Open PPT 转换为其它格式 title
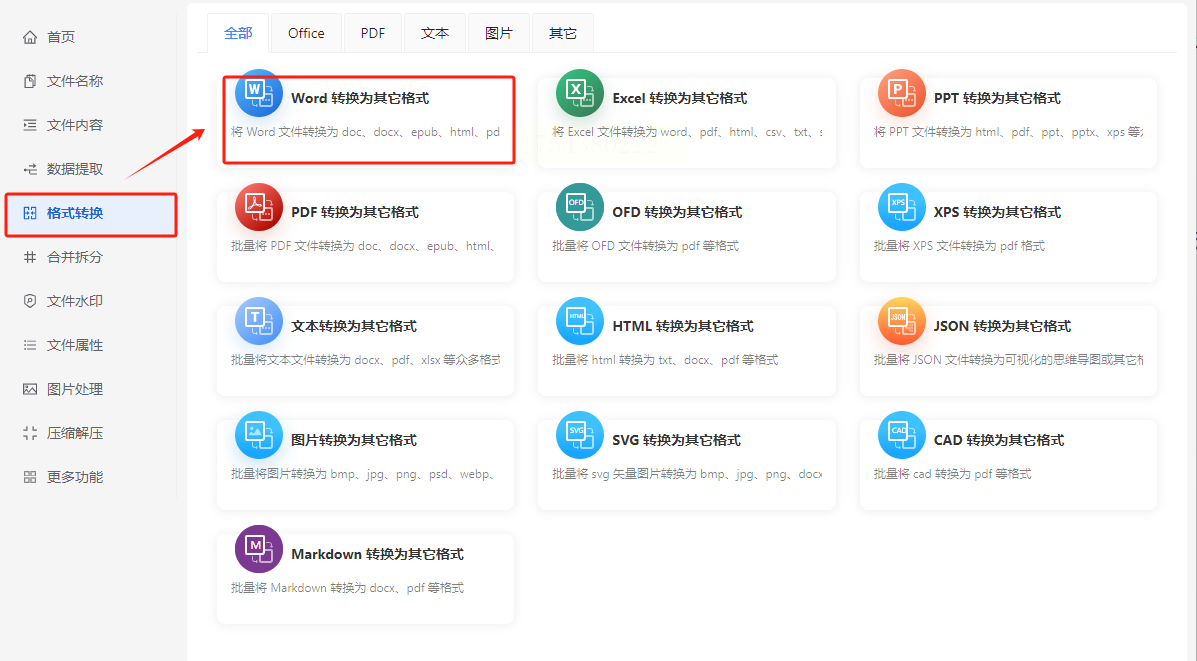The width and height of the screenshot is (1197, 661). click(997, 98)
